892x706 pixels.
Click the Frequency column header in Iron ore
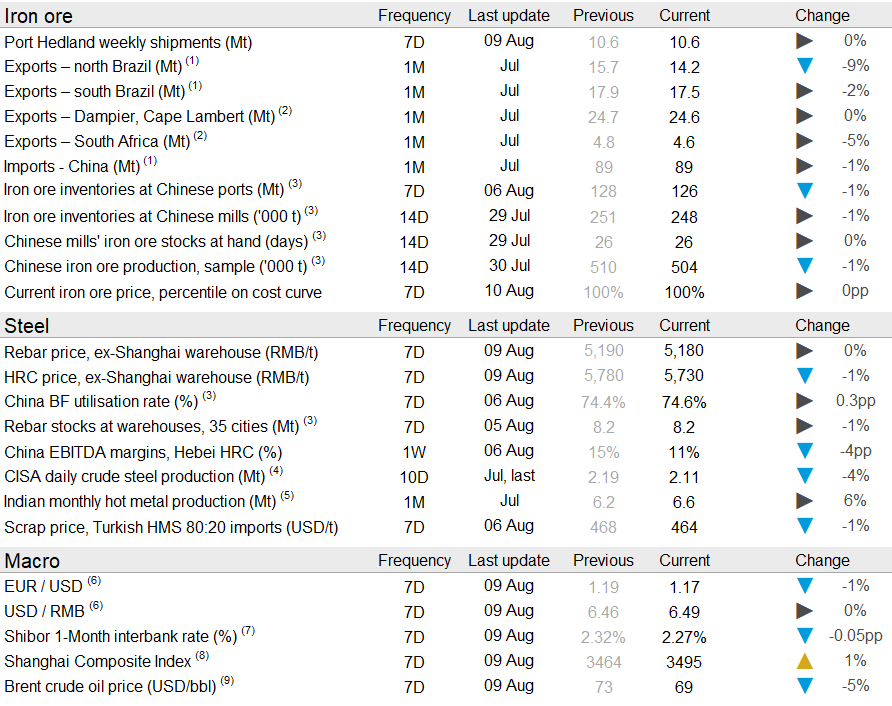[x=414, y=16]
